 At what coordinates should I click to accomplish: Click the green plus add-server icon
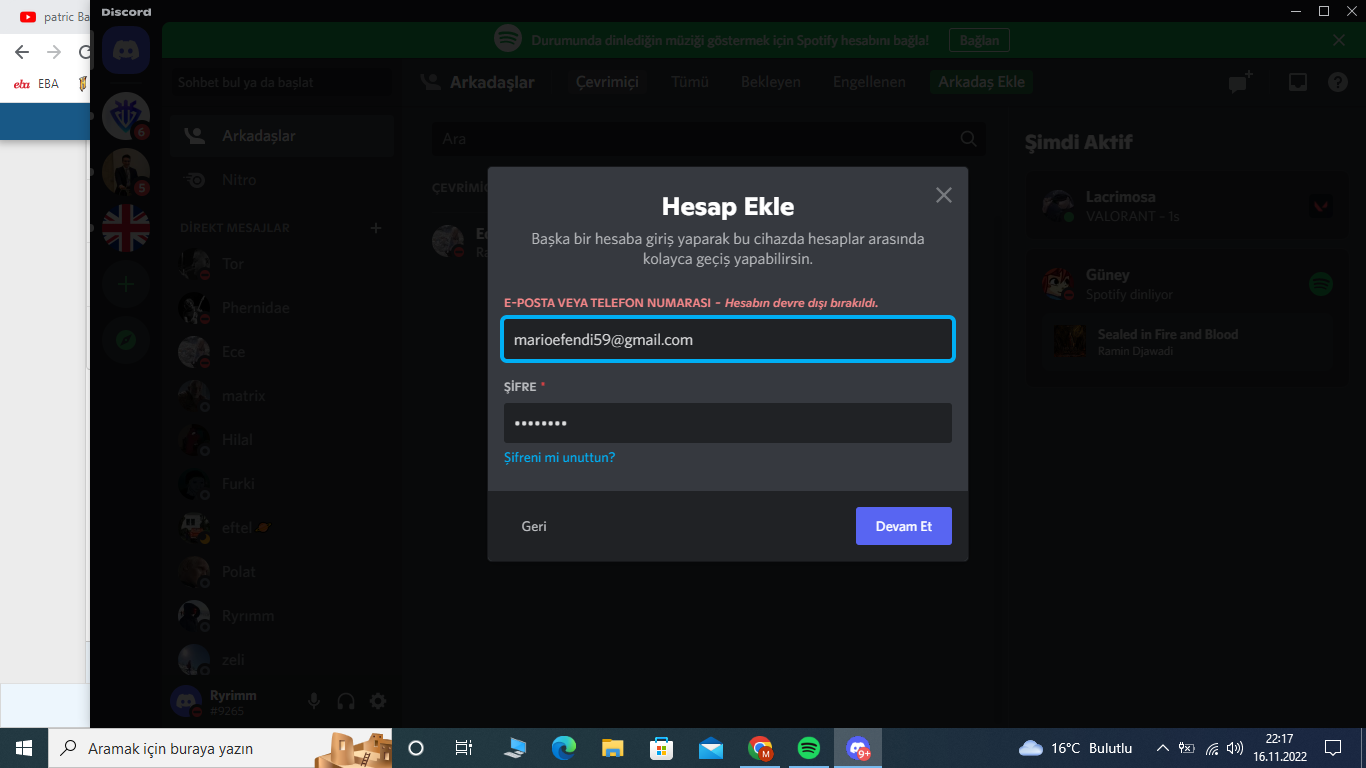point(126,284)
